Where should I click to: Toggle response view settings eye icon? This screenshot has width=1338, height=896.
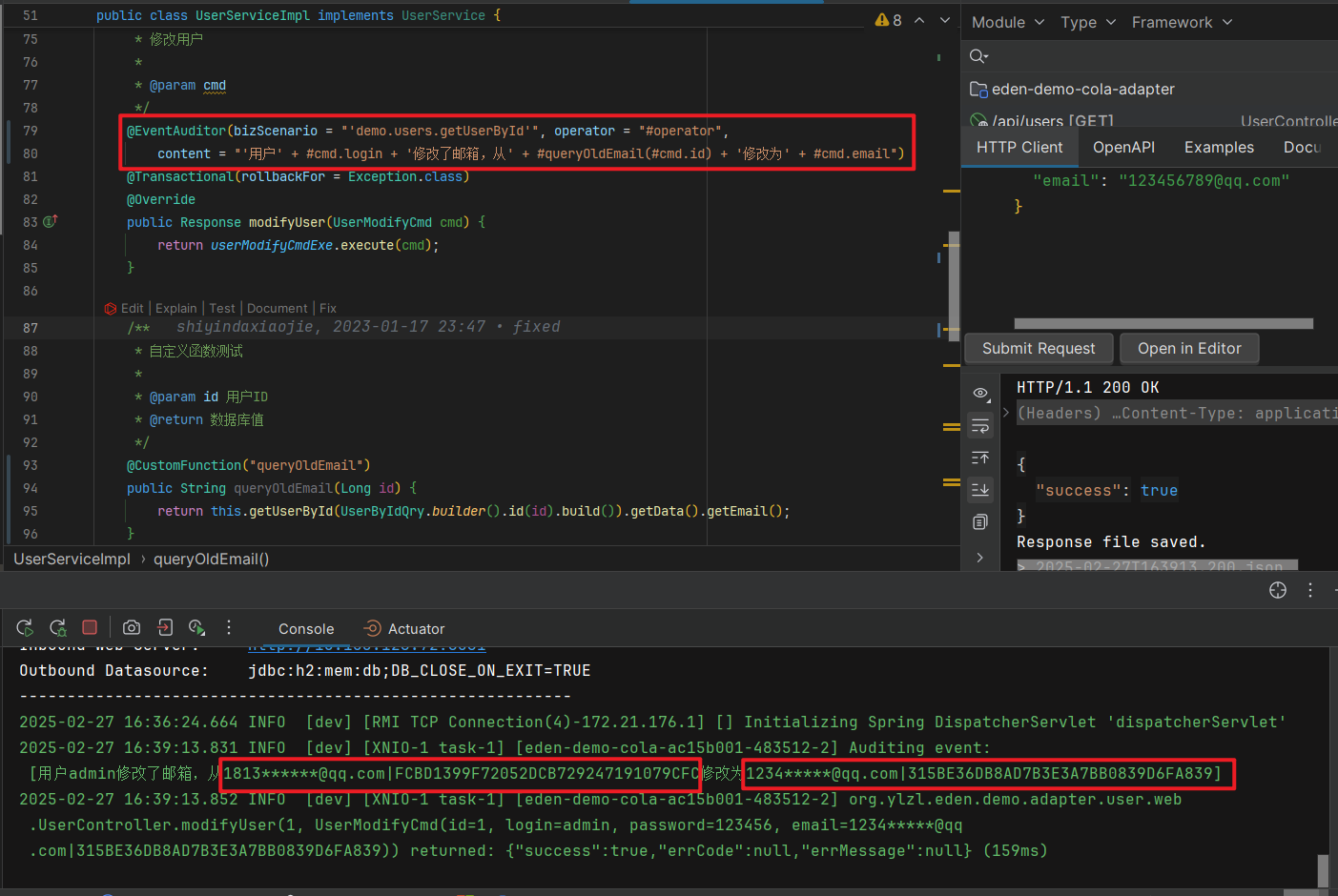pos(980,393)
